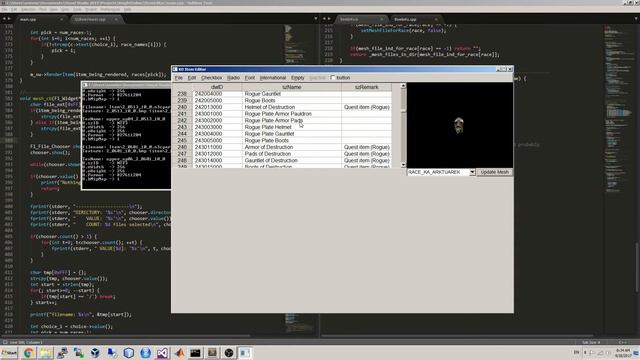
Task: Select the 'Rogue Gauntlet' name cell
Action: (x=291, y=94)
